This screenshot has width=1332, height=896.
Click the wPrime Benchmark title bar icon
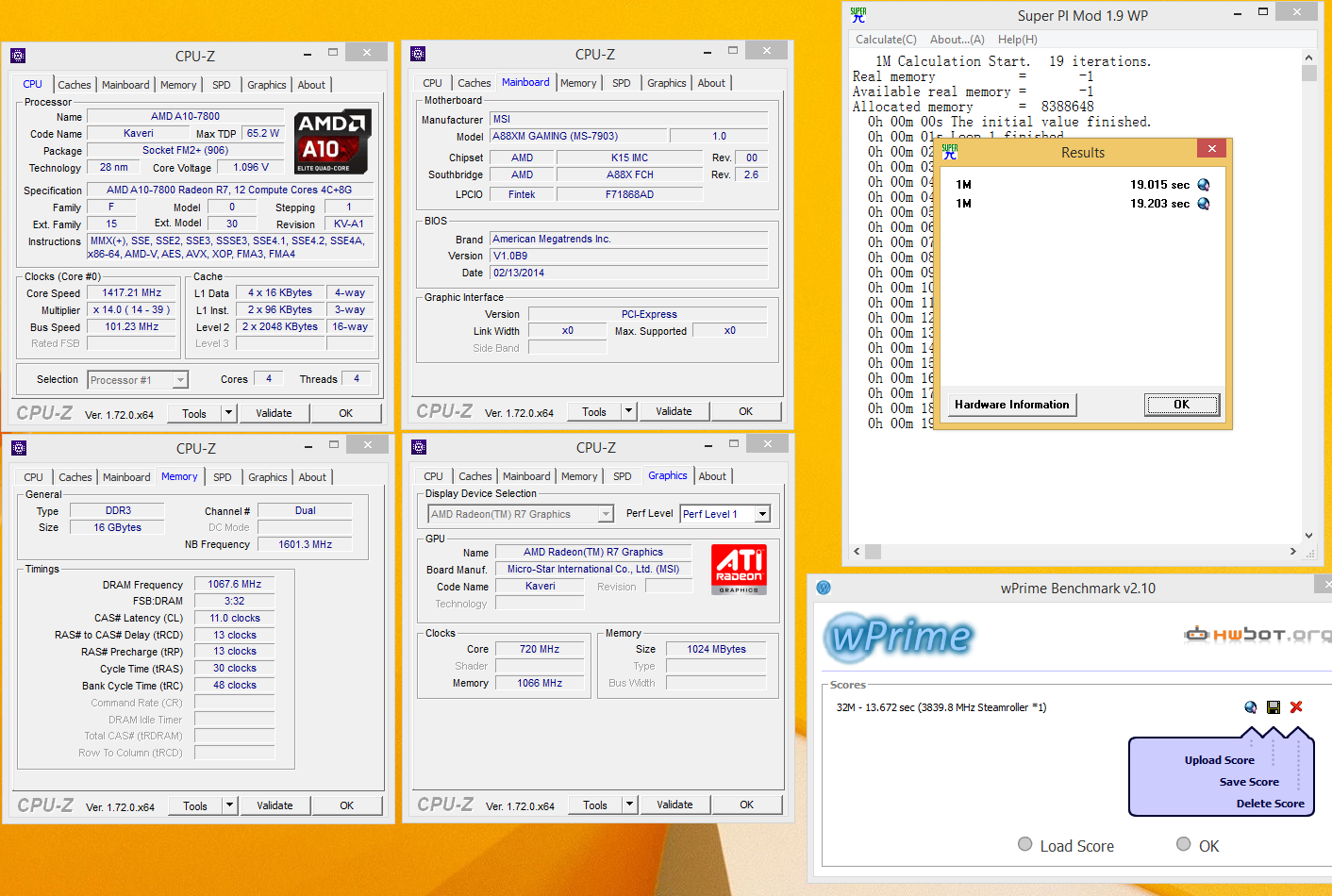coord(824,588)
